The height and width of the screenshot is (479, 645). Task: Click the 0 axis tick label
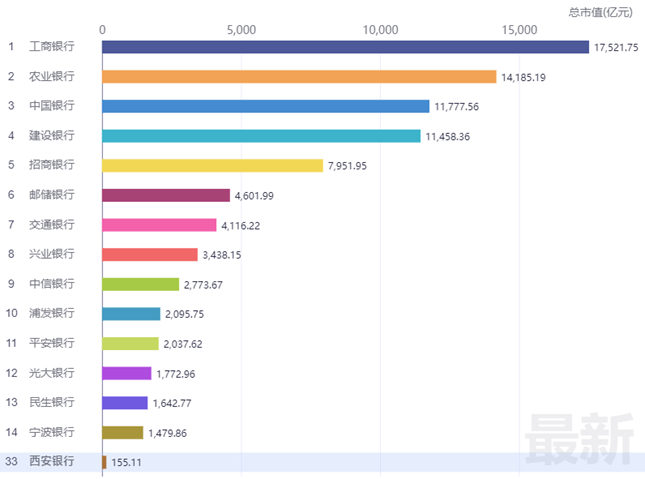click(102, 30)
